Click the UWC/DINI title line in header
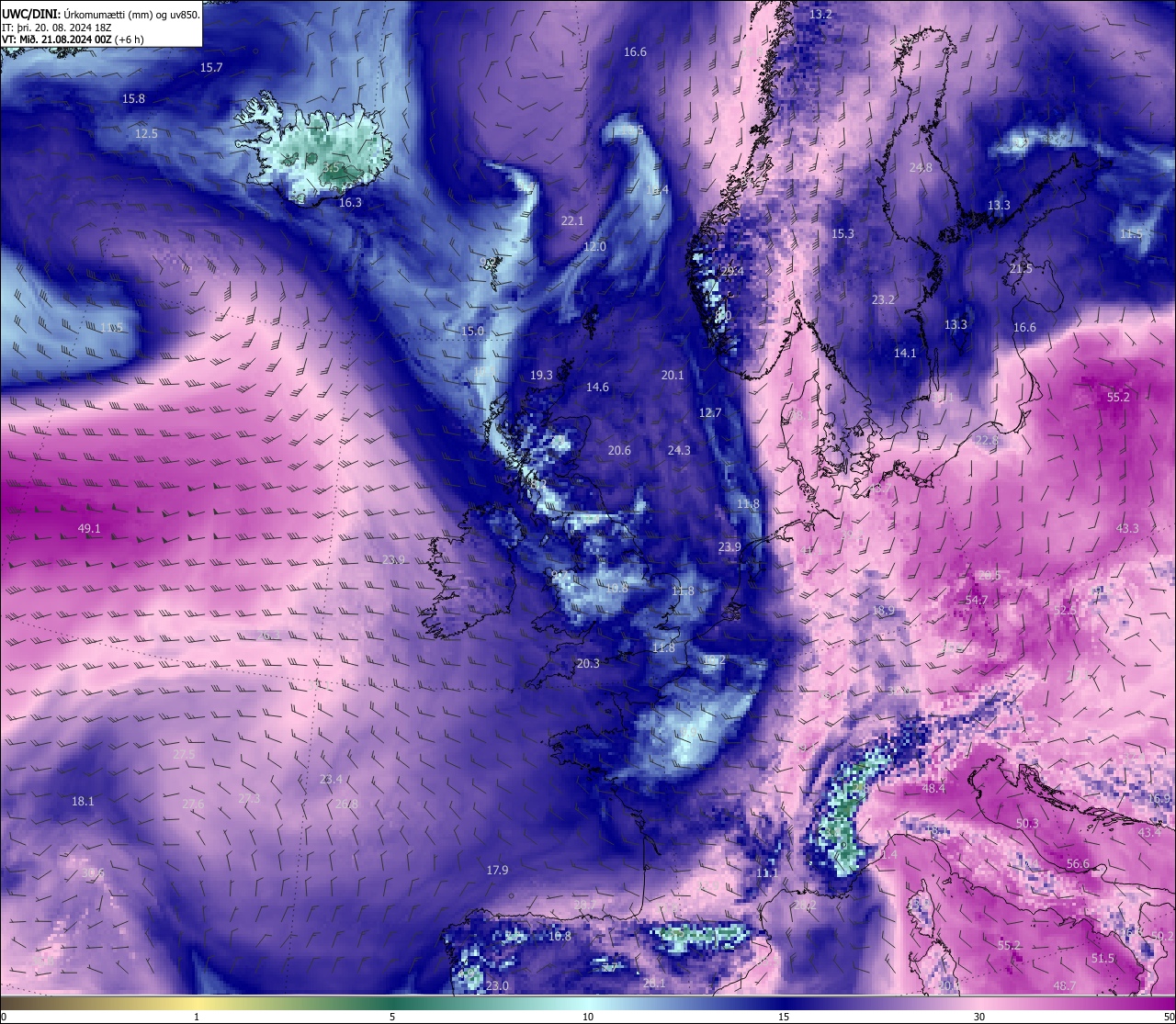 pos(101,15)
